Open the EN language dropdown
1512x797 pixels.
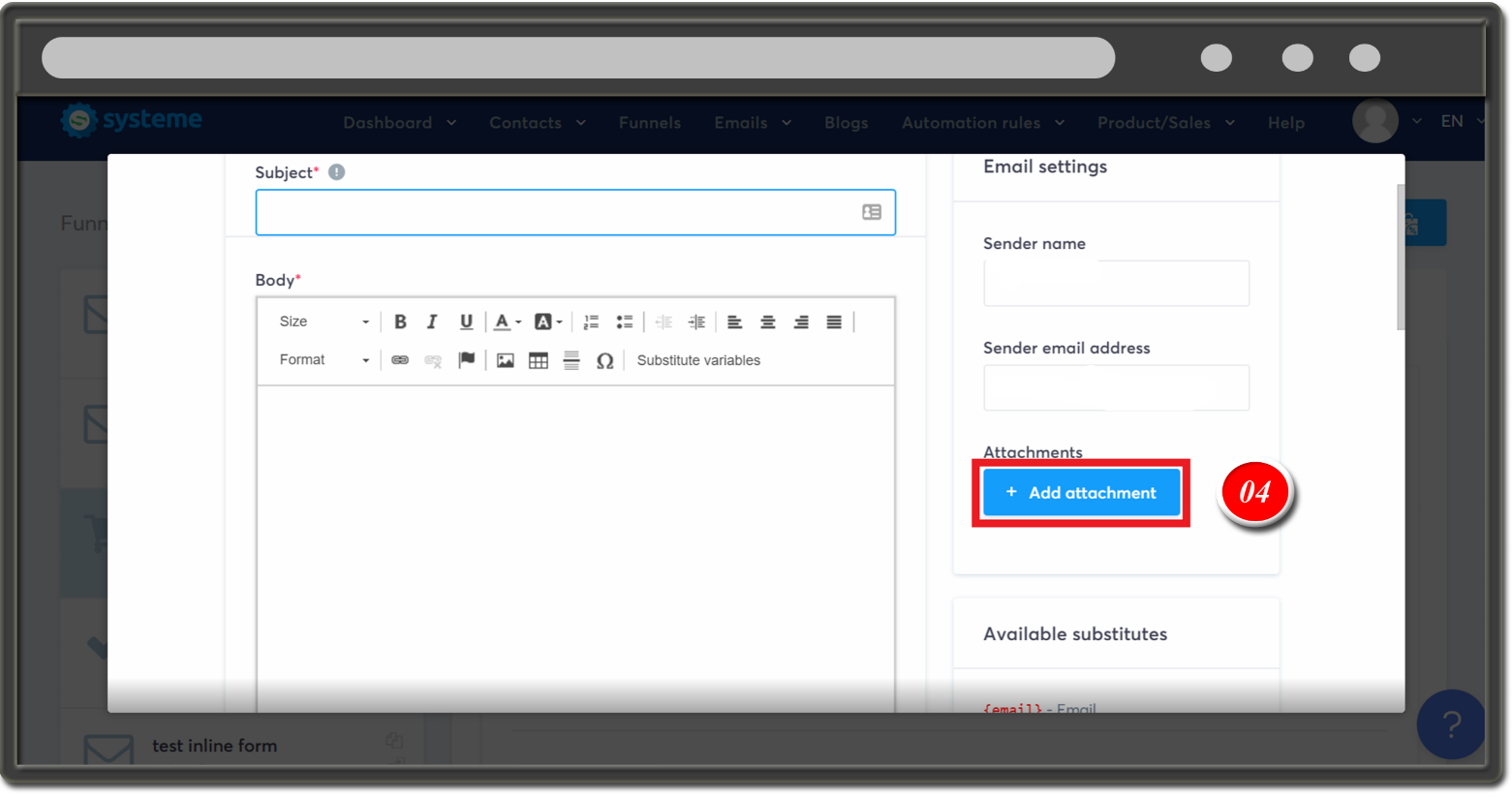click(x=1462, y=121)
